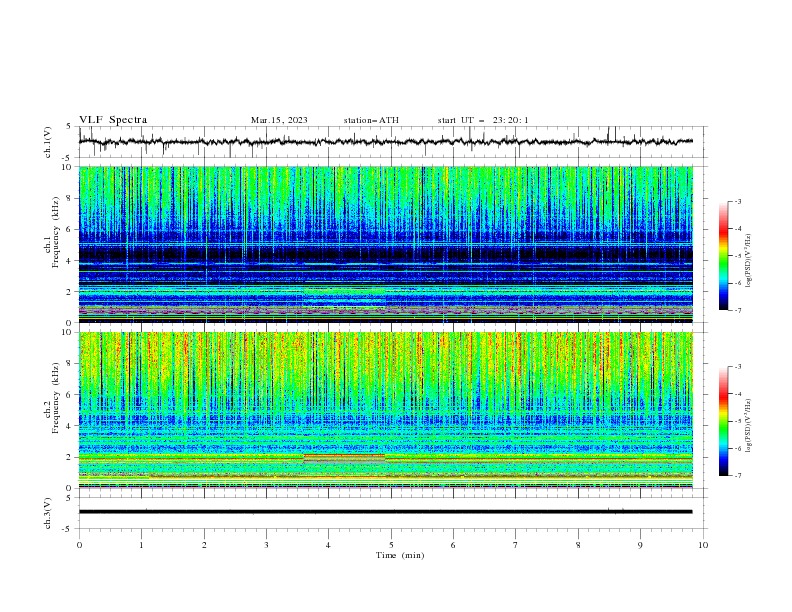Click time axis tick label "1"

click(x=142, y=545)
